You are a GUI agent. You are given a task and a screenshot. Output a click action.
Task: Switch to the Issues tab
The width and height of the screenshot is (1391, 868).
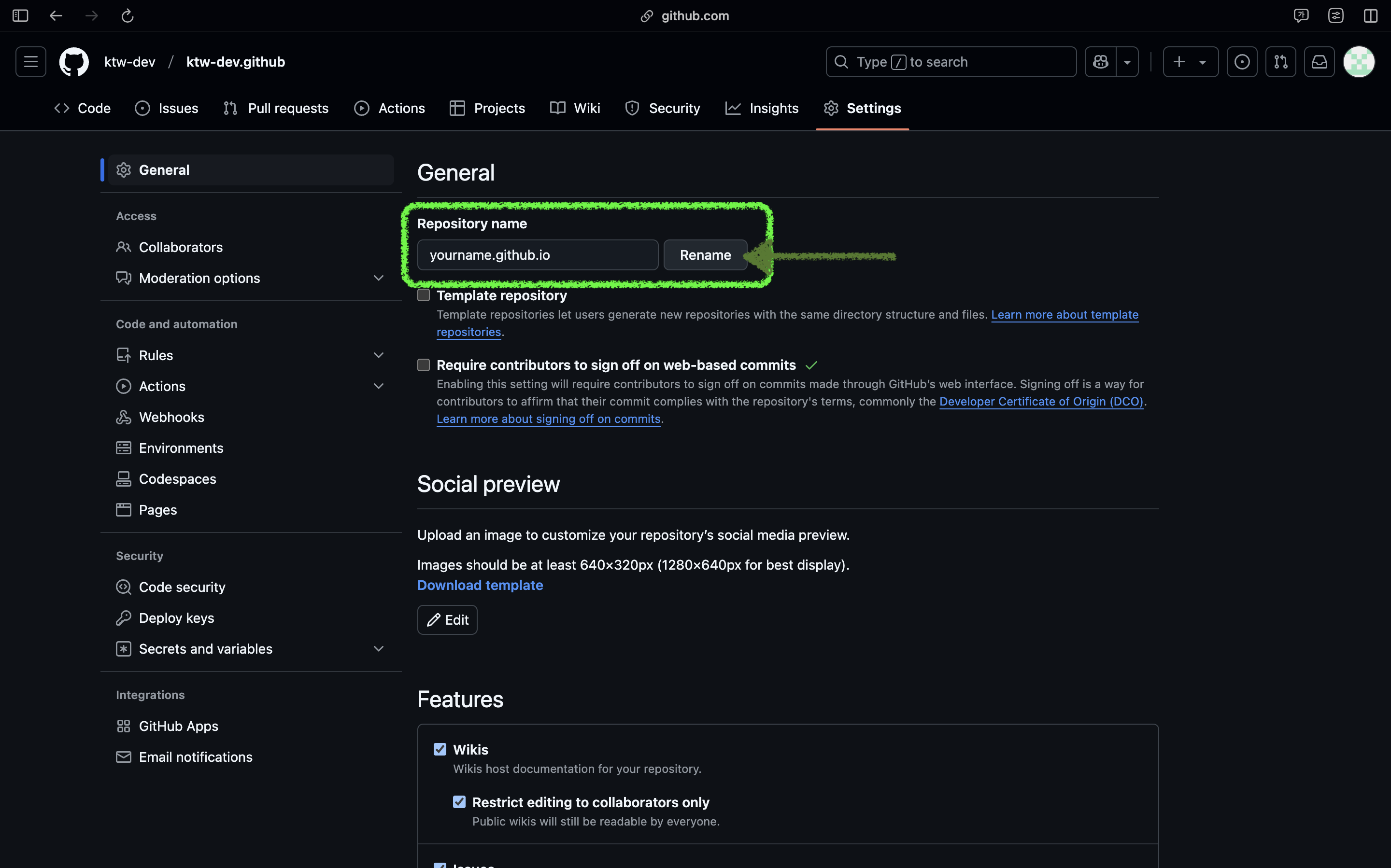167,108
